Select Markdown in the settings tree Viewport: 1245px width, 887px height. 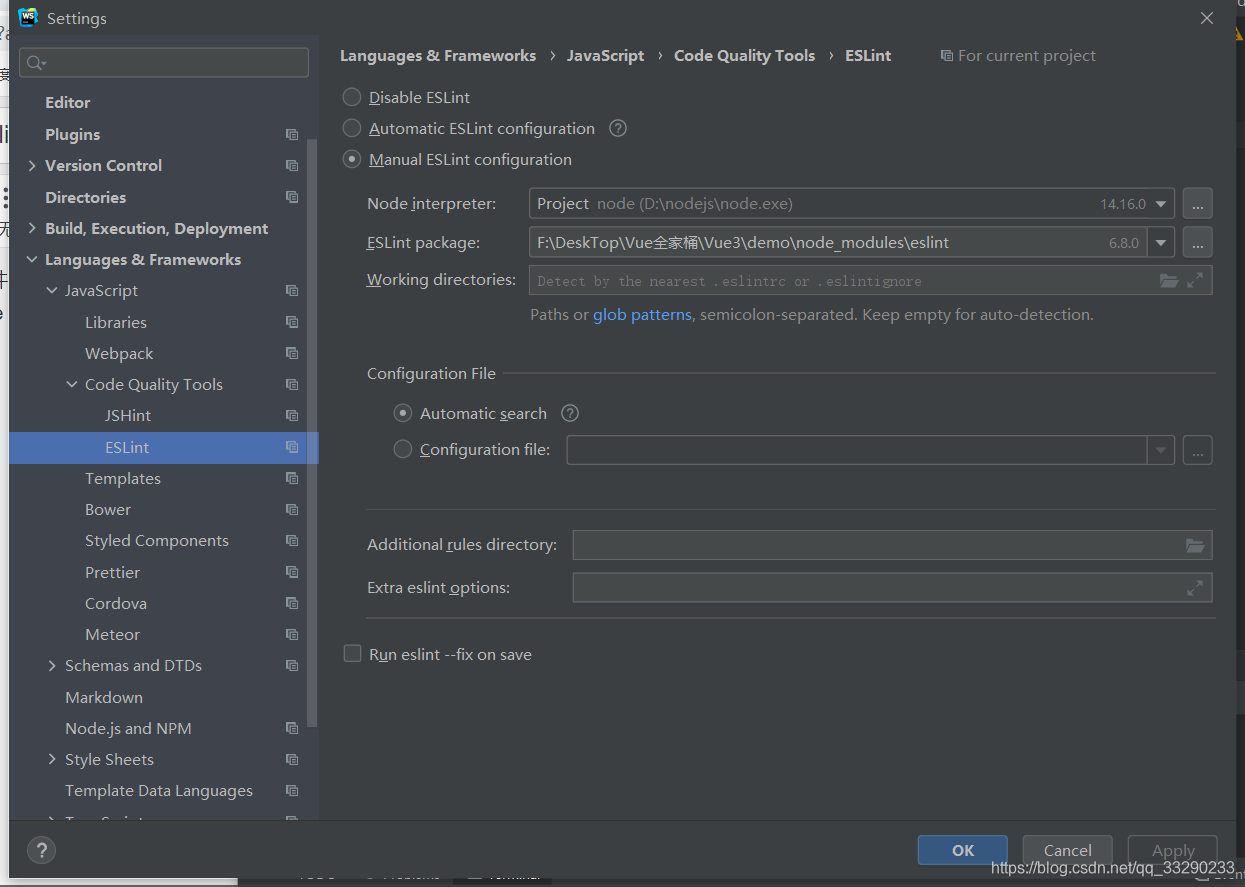pos(104,697)
